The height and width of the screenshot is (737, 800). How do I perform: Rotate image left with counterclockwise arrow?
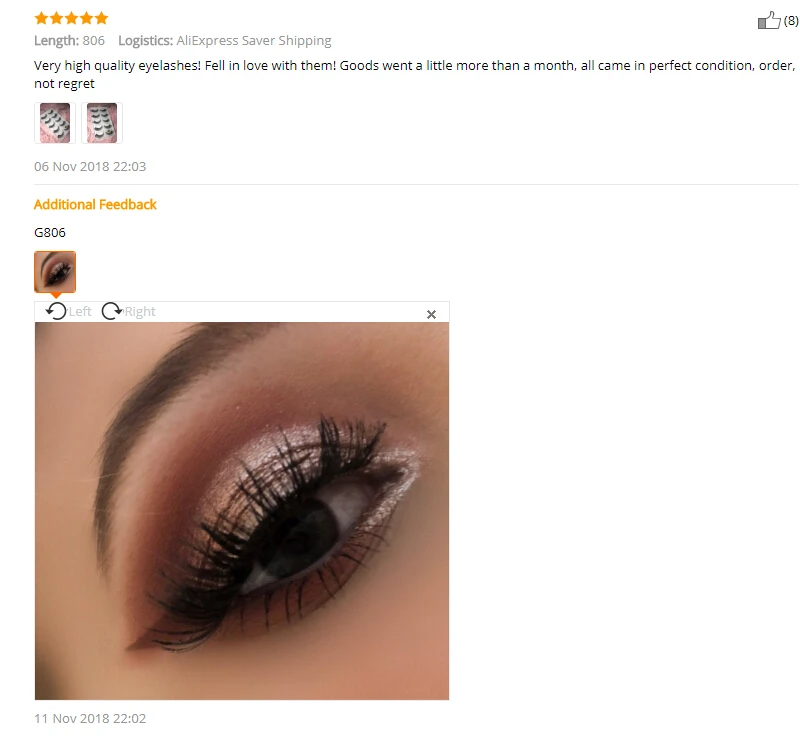[x=56, y=311]
